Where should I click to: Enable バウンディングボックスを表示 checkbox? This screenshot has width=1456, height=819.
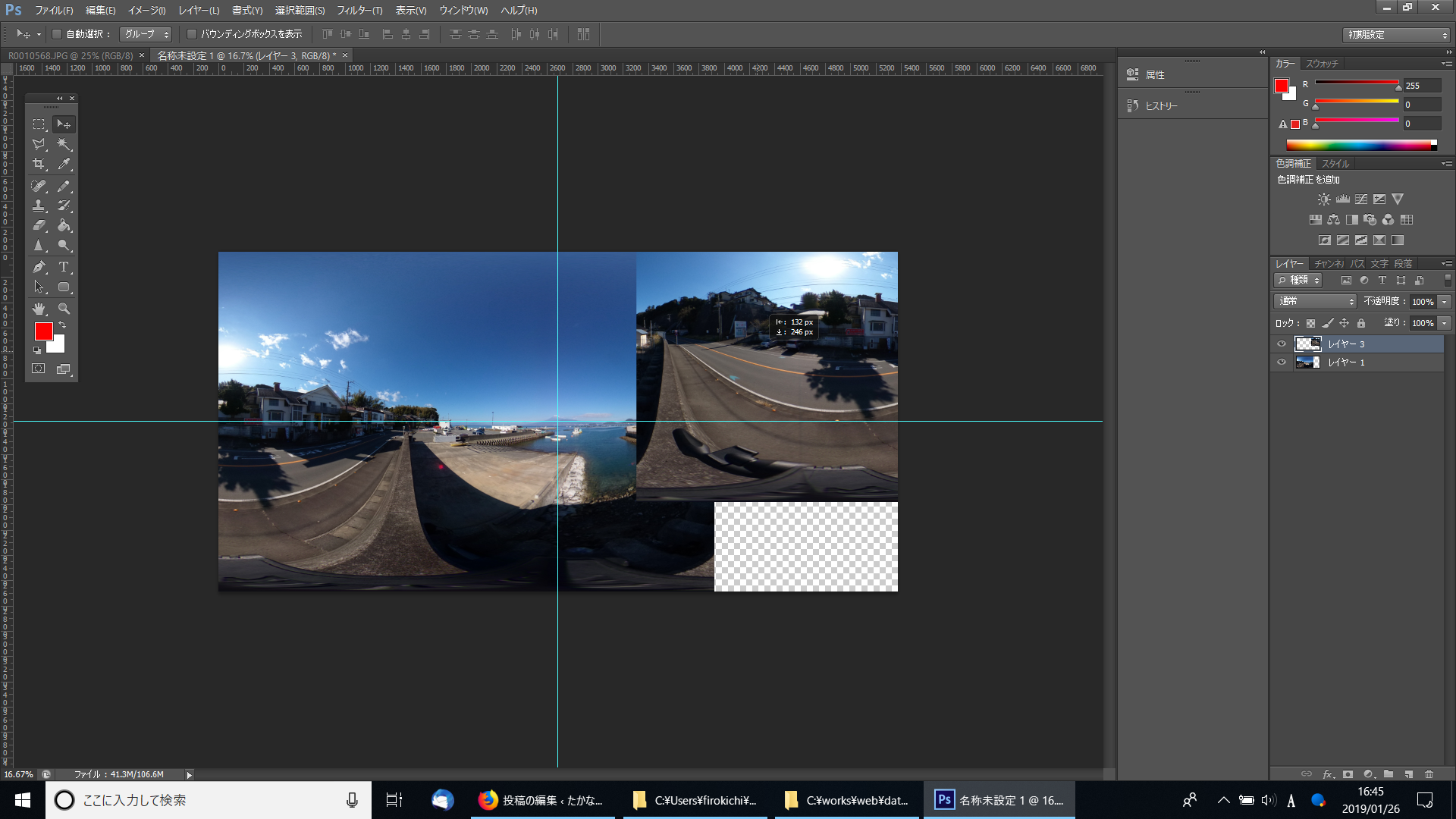point(192,34)
